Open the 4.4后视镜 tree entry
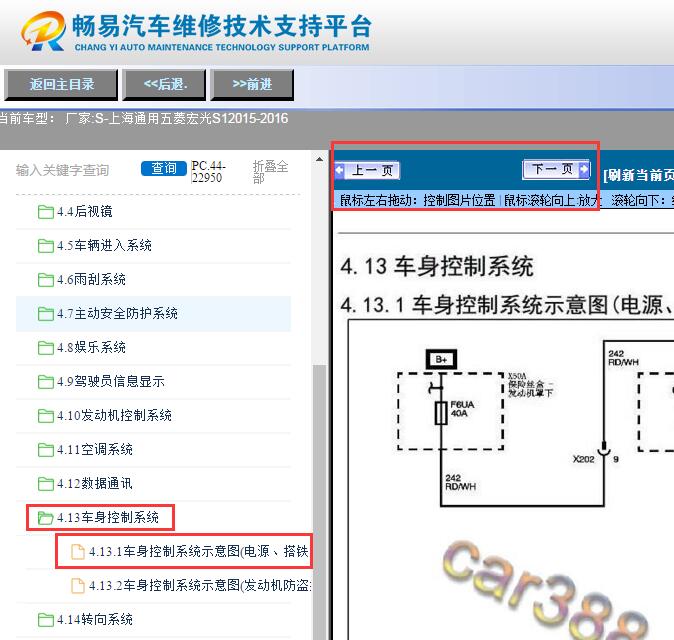674x640 pixels. [x=85, y=211]
